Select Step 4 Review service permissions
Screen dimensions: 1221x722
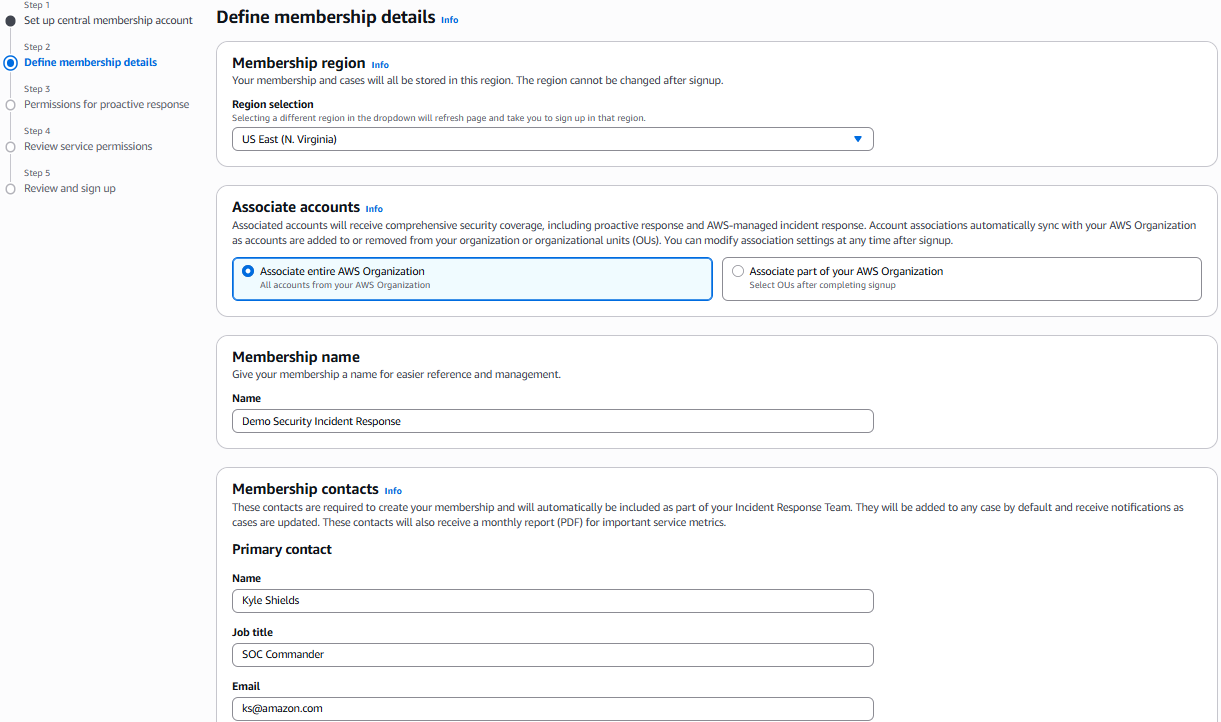88,146
